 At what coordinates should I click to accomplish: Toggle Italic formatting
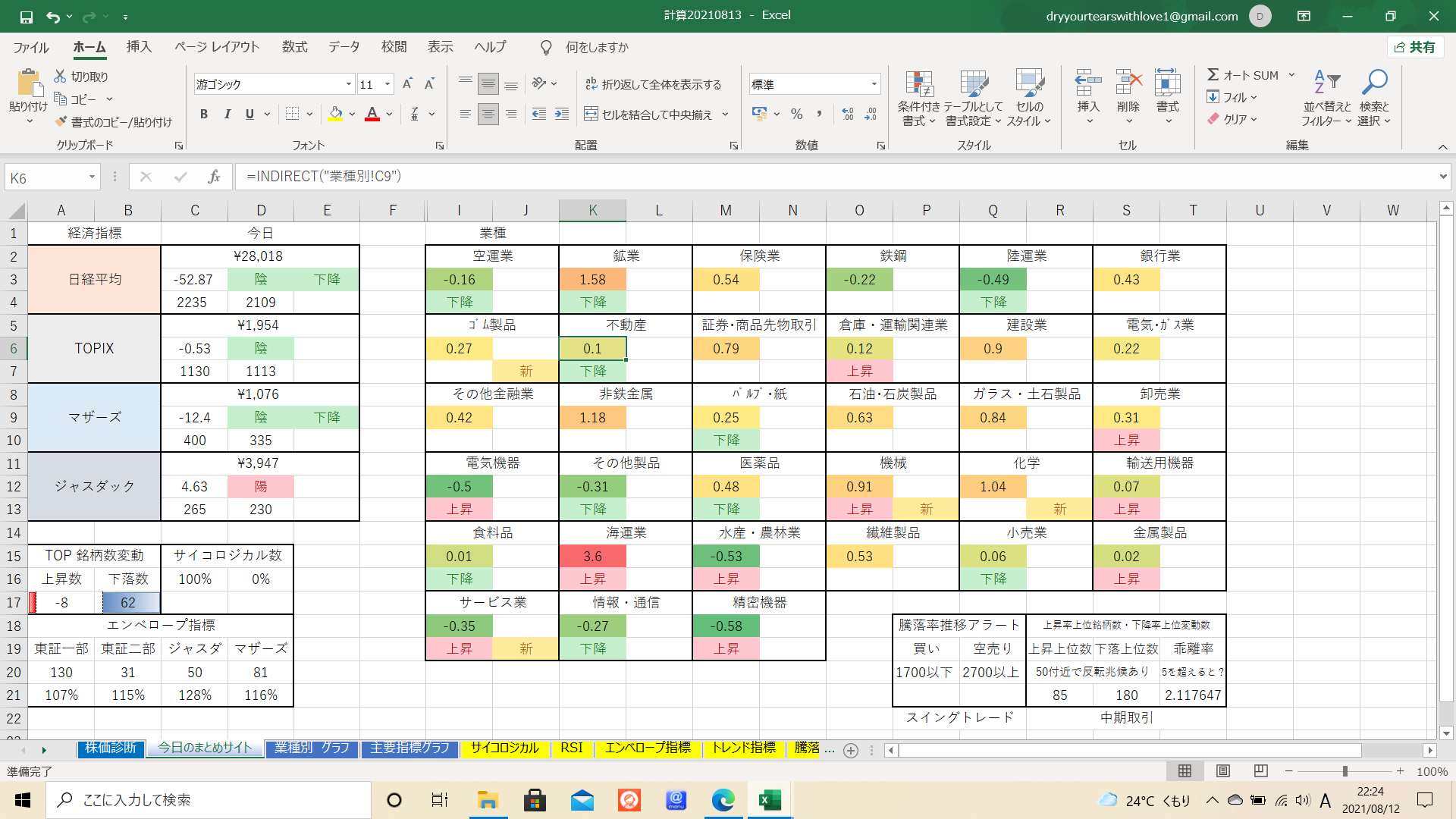tap(227, 115)
